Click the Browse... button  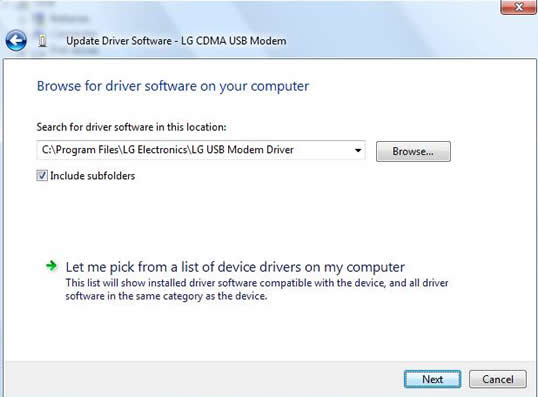[x=413, y=151]
